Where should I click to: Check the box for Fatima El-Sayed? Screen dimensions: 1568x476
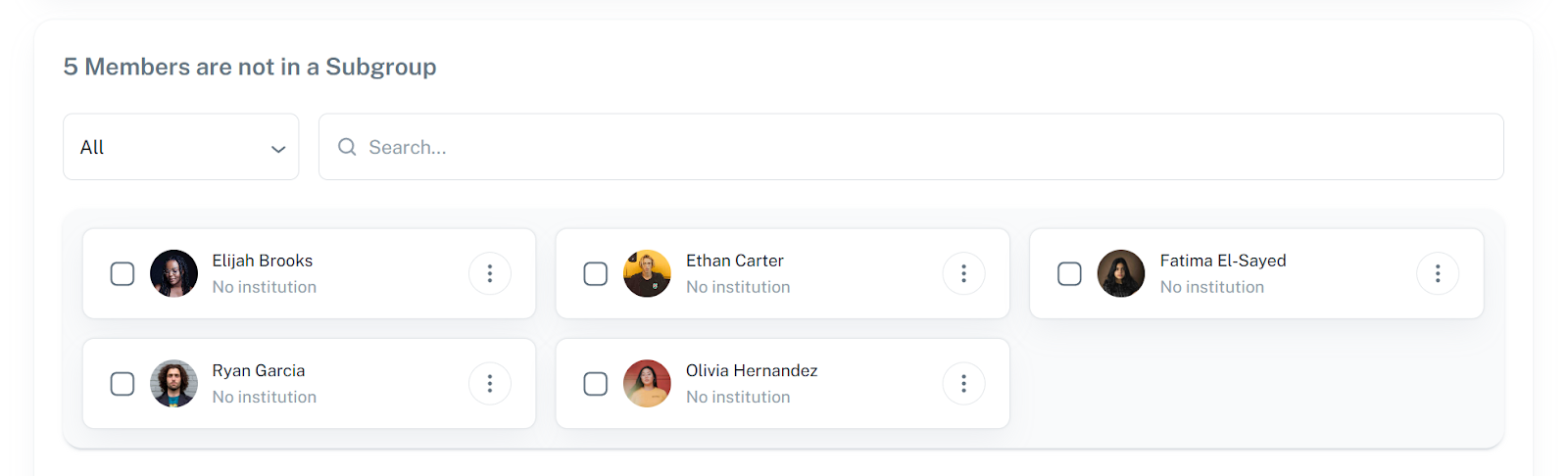[x=1069, y=274]
